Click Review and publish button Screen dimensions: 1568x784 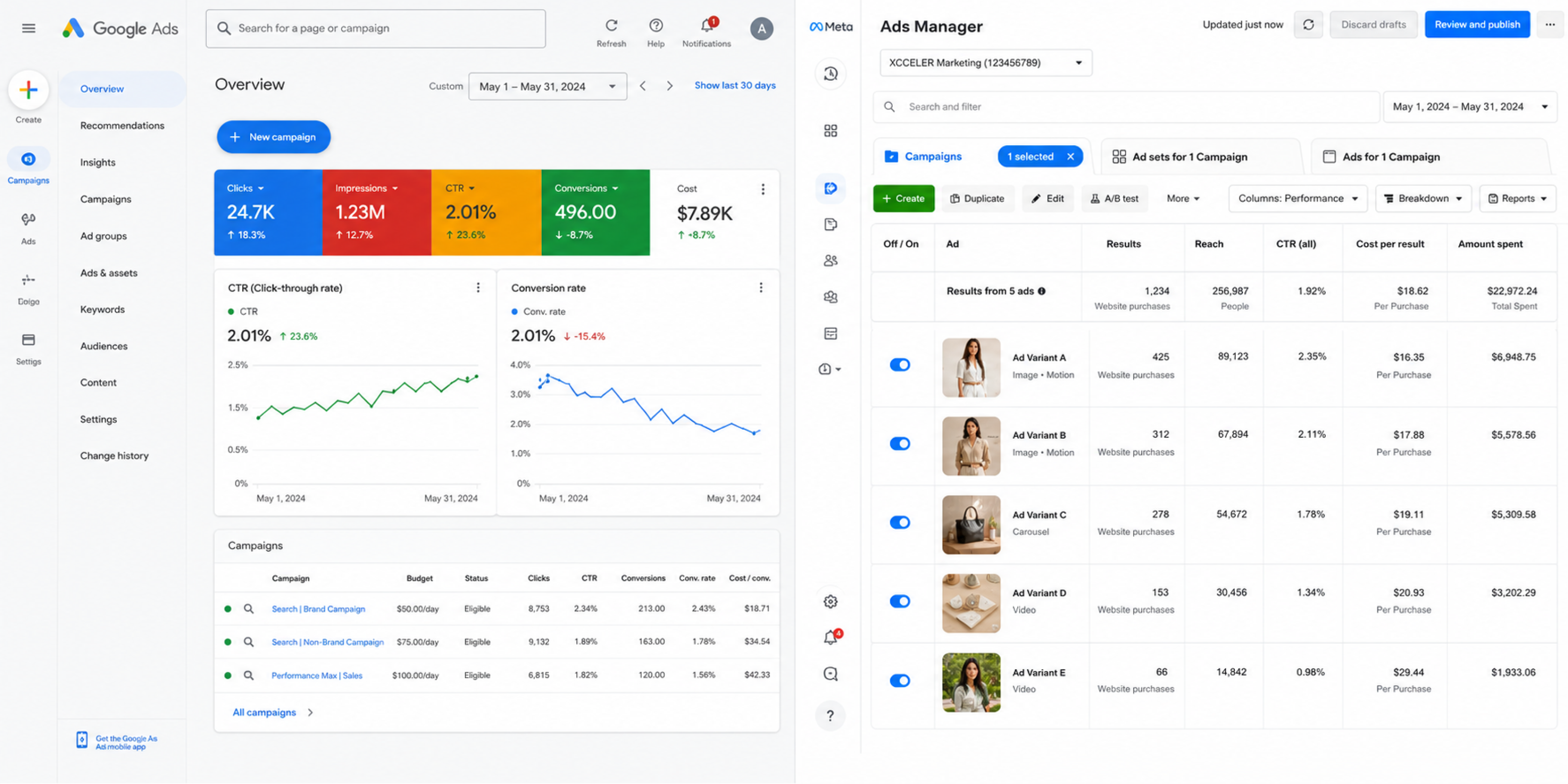[1477, 24]
